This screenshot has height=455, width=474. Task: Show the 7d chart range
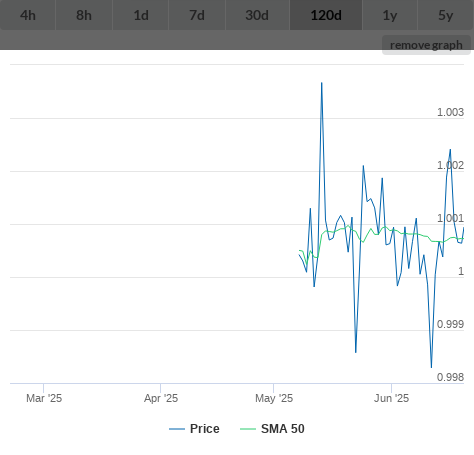(197, 15)
